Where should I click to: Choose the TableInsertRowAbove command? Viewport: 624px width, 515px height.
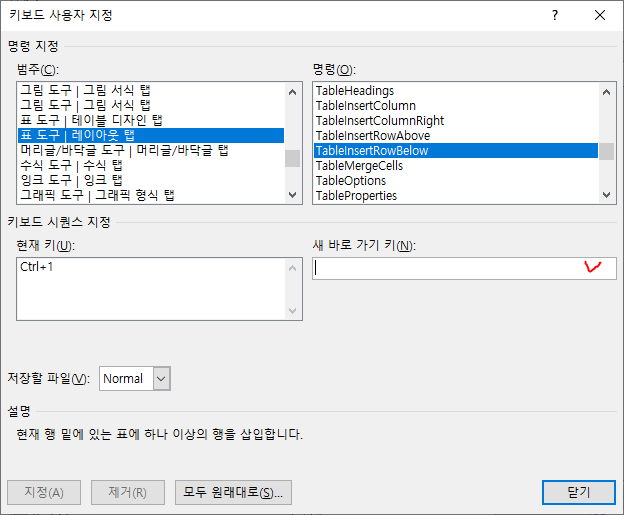(456, 136)
